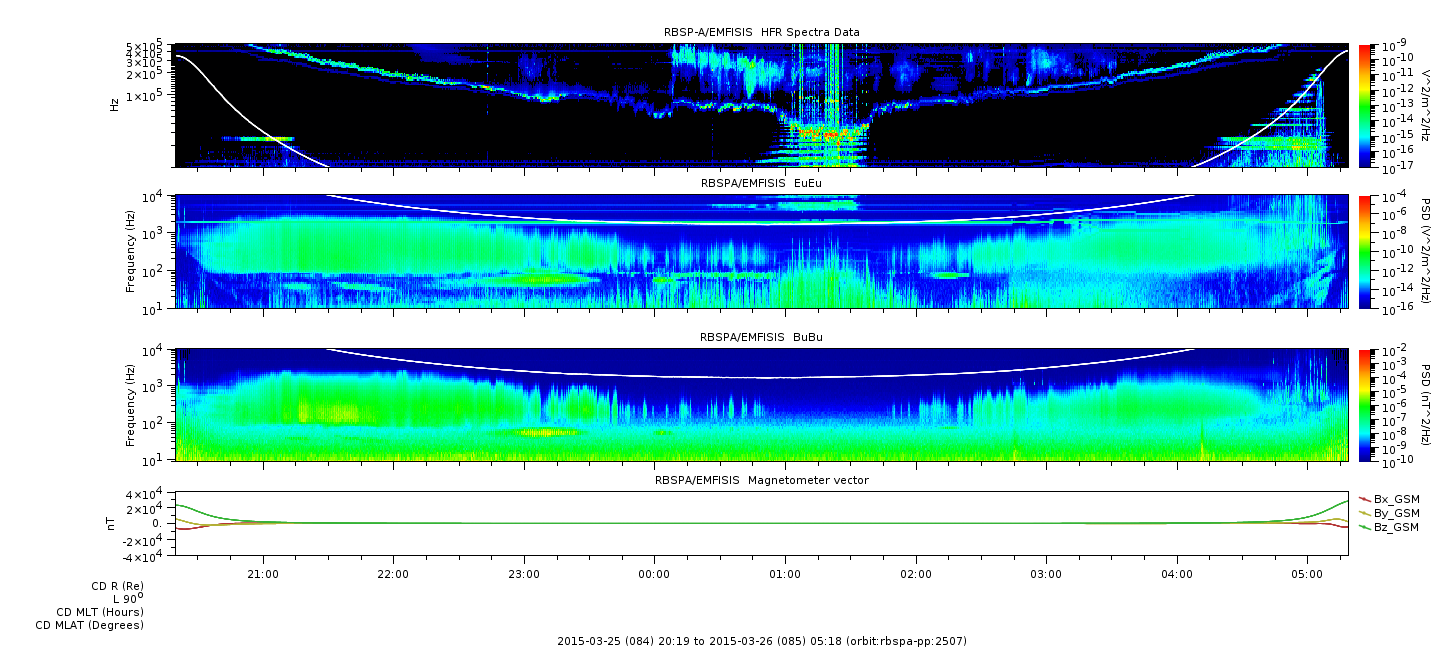The height and width of the screenshot is (658, 1447).
Task: Click the 03:00 time axis label
Action: (x=1046, y=574)
